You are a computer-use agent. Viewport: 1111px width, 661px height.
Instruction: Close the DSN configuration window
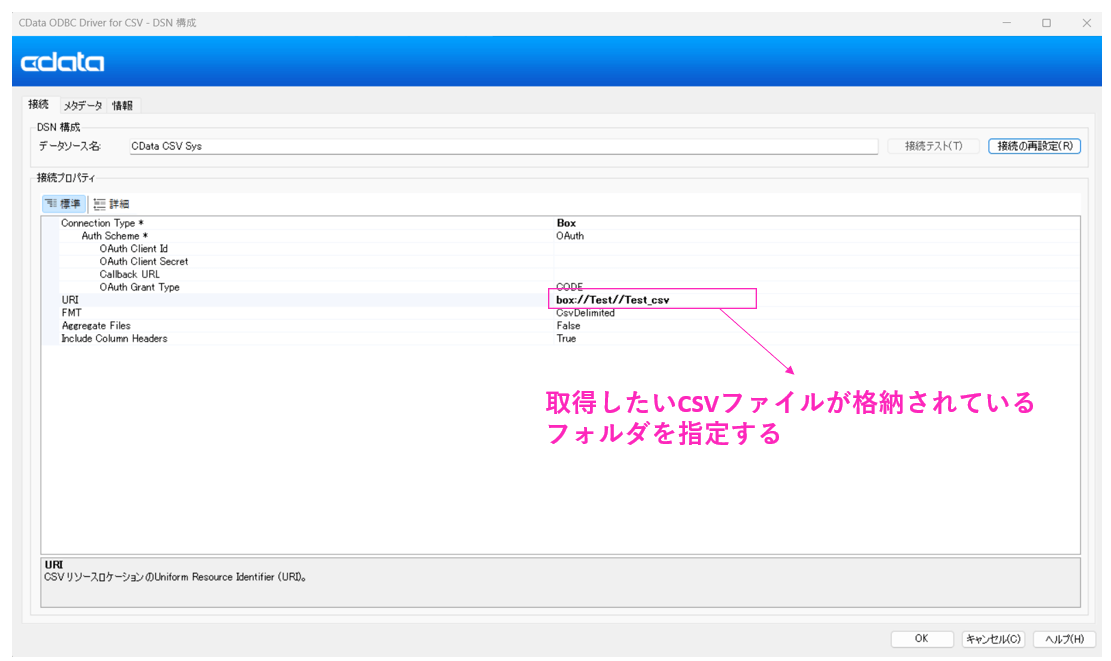tap(1086, 23)
